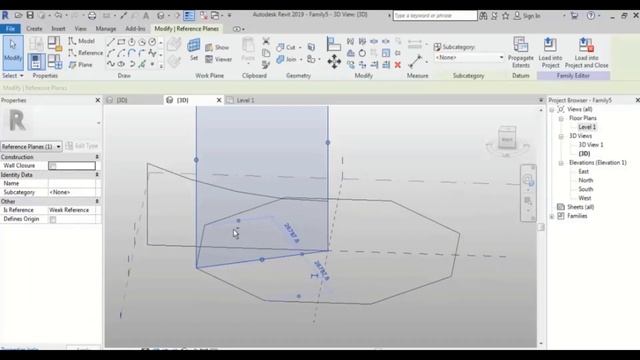
Task: Open the Family Types dialog icon
Action: click(x=55, y=62)
